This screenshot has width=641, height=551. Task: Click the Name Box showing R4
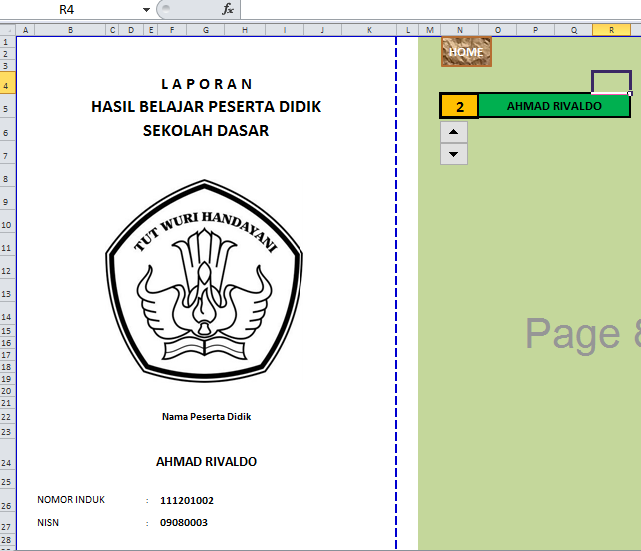(69, 9)
